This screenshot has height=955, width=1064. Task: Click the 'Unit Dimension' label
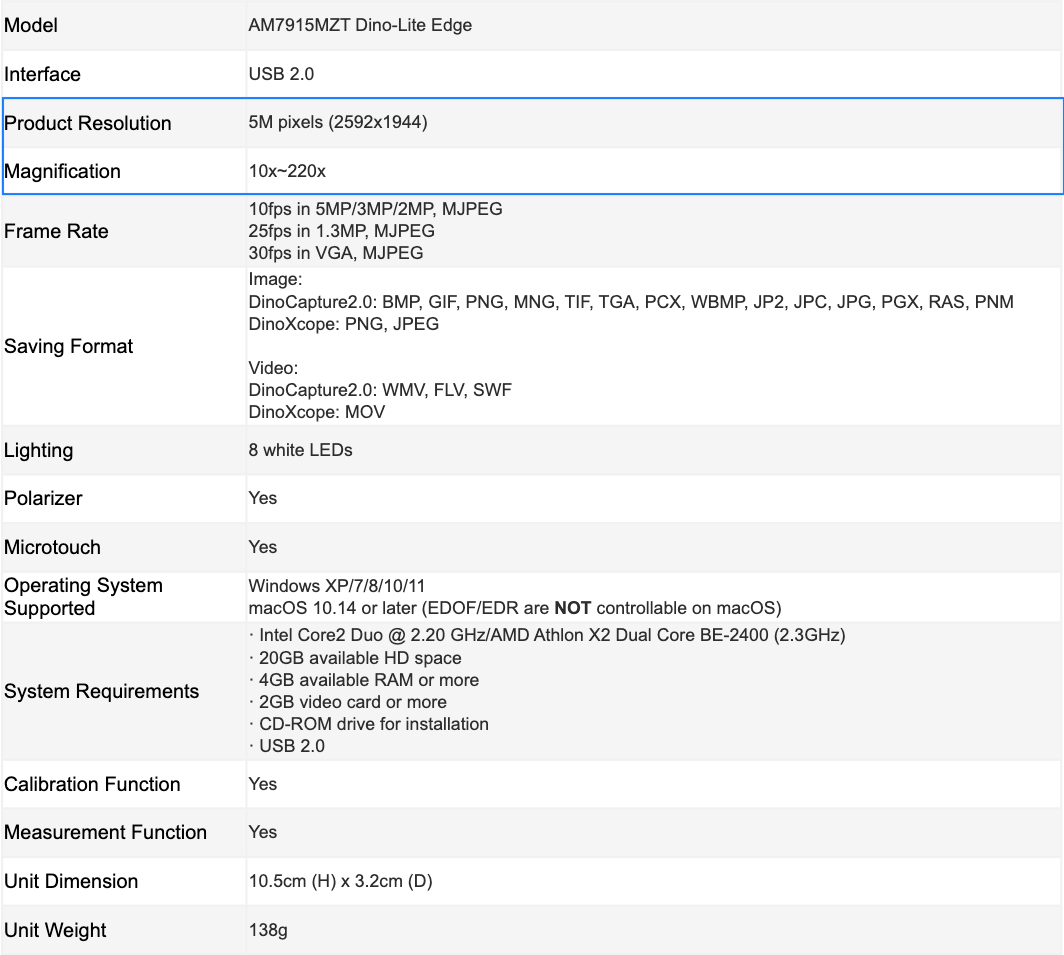click(71, 882)
